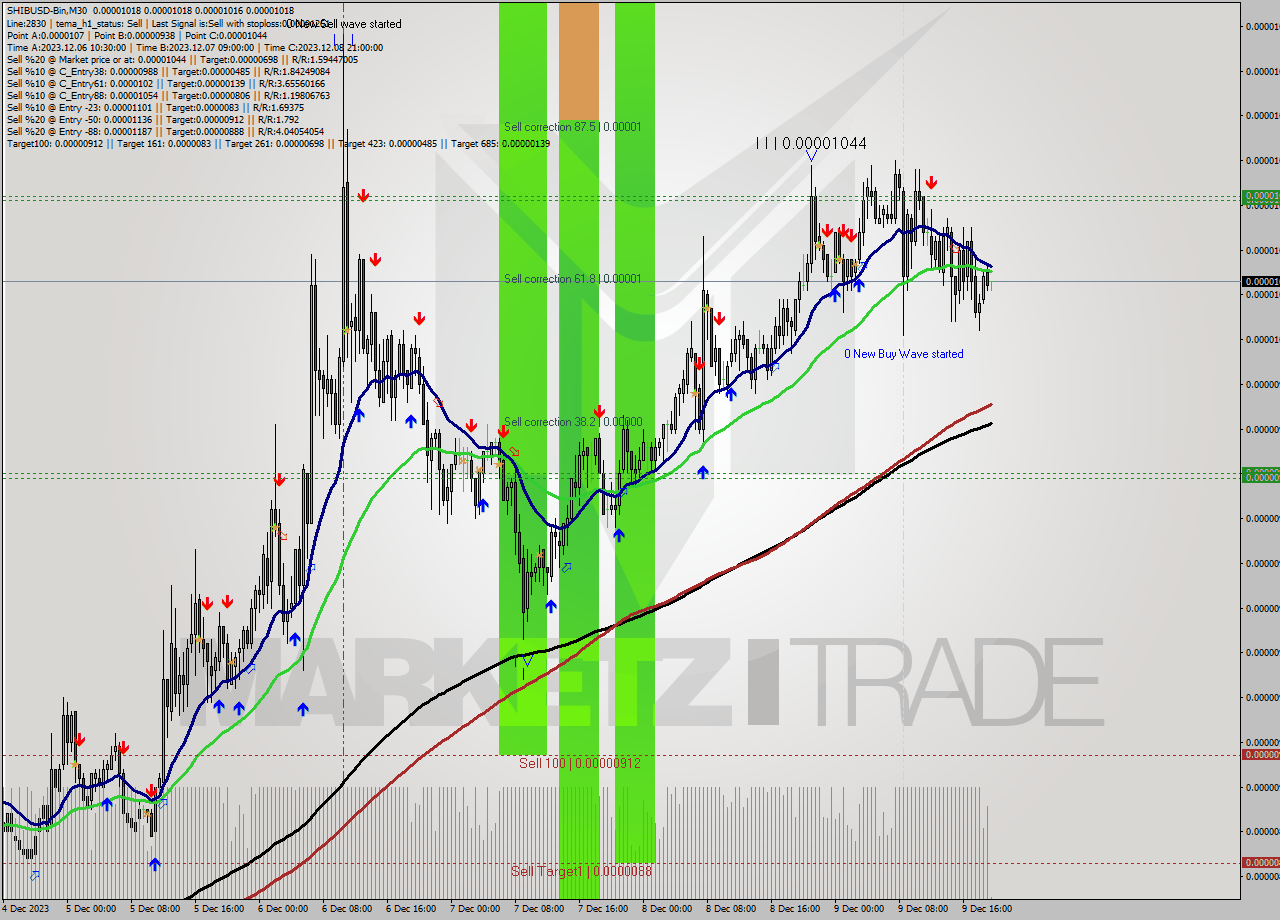
Task: Select the 7 Dec 16:00 time axis label
Action: click(x=603, y=909)
